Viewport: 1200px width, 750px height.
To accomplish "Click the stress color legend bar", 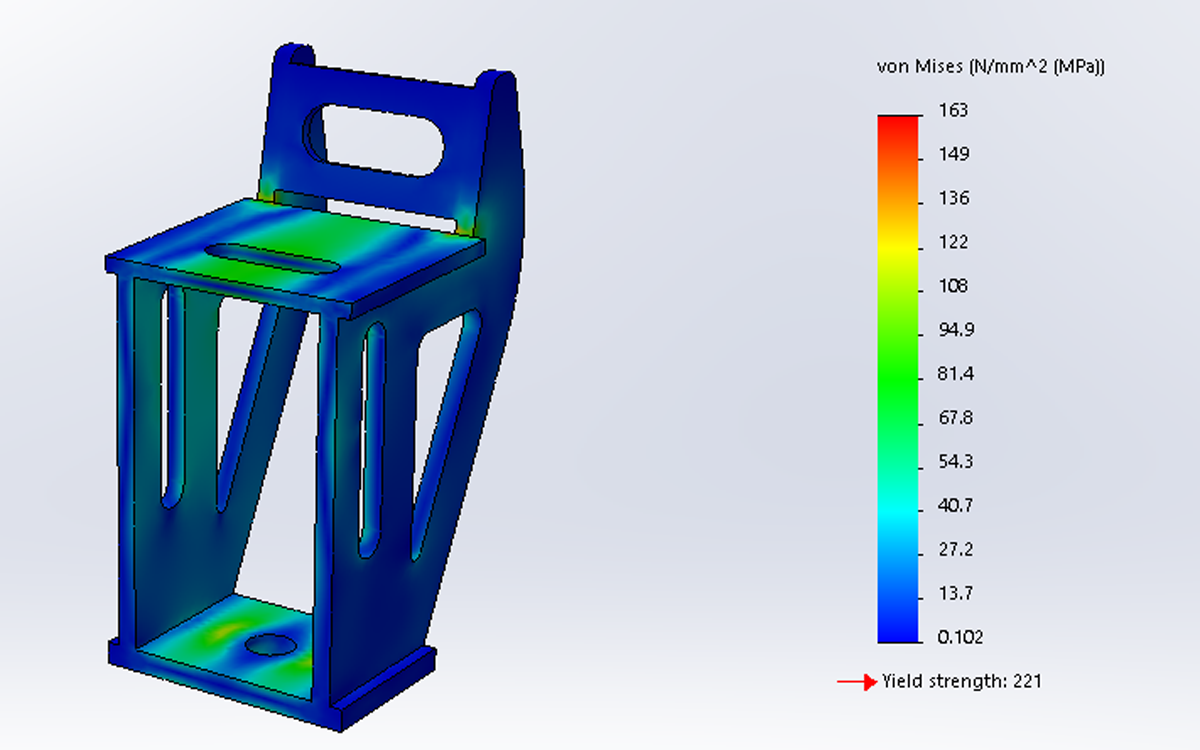I will pyautogui.click(x=898, y=379).
